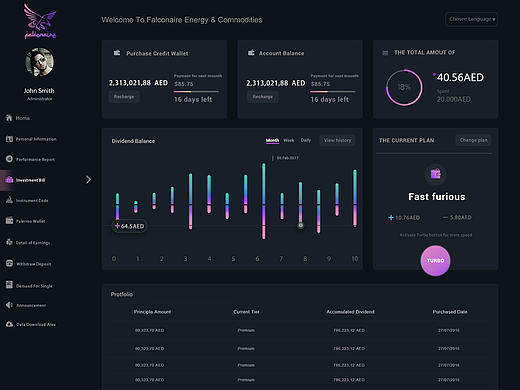This screenshot has width=520, height=390.
Task: Click the Palenno Wallet icon in the sidebar
Action: 9,220
